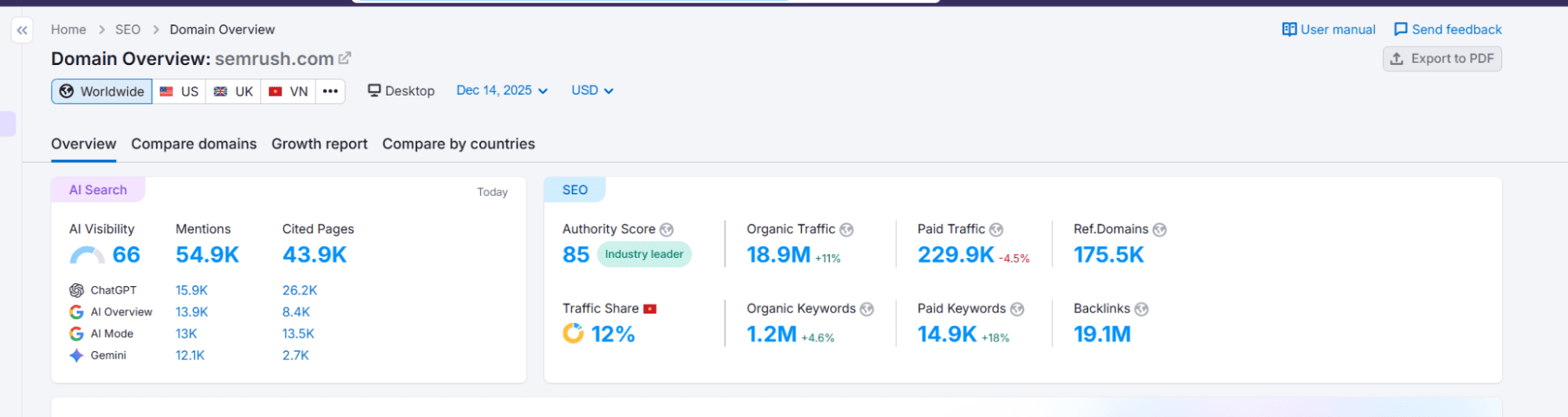Viewport: 1568px width, 417px height.
Task: Click info icon next to Organic Traffic
Action: (846, 230)
